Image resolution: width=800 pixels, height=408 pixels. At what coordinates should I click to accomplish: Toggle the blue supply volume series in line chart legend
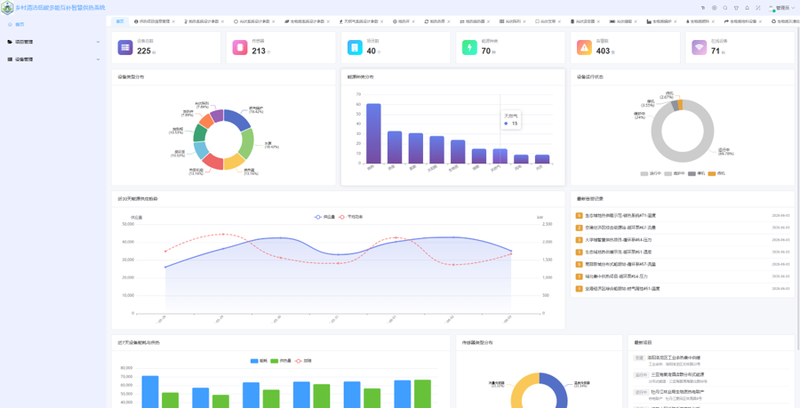[x=324, y=217]
